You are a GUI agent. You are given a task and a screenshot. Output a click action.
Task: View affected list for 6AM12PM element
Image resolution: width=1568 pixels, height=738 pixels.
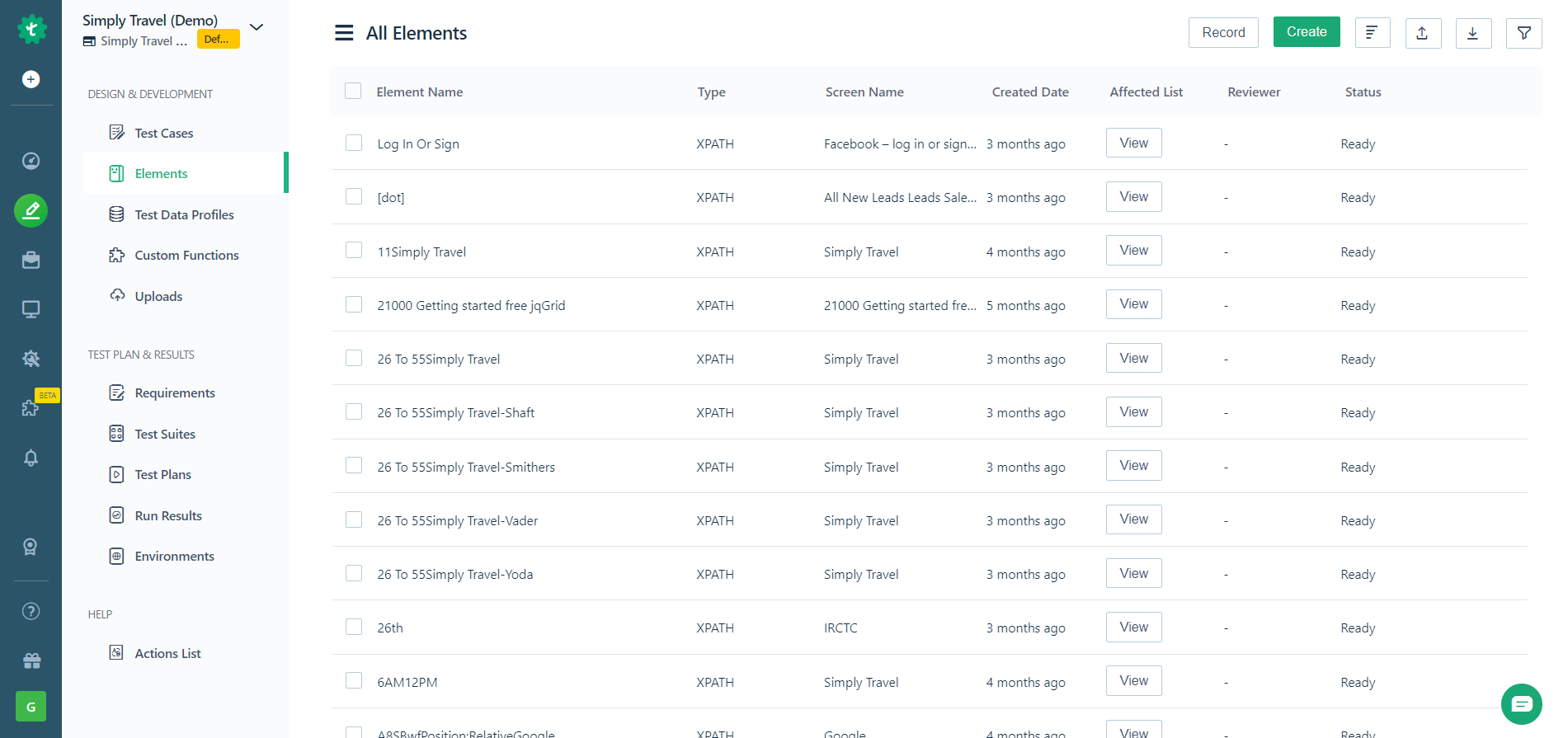pyautogui.click(x=1134, y=680)
